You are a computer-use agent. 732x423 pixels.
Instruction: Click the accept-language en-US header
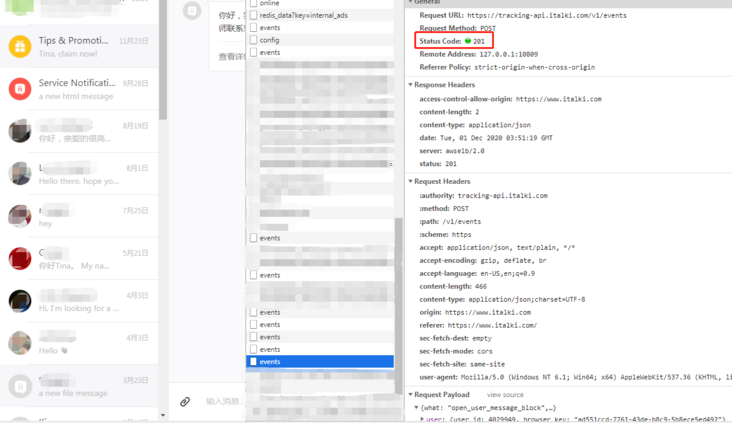click(477, 274)
